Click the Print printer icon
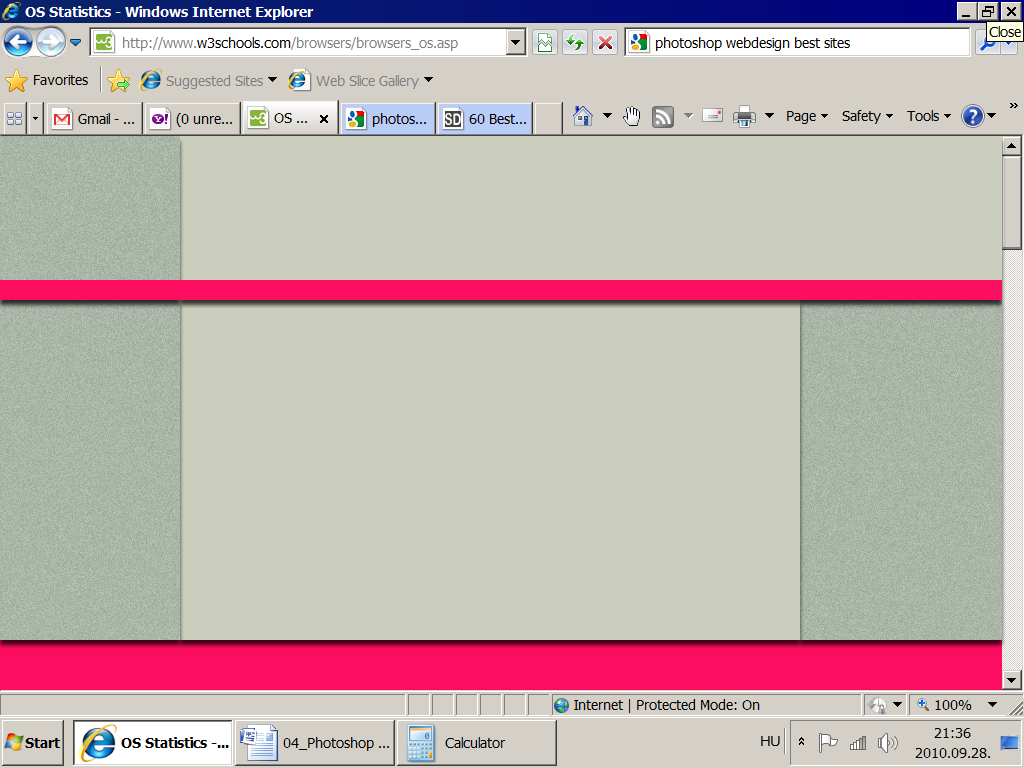1024x768 pixels. tap(744, 117)
